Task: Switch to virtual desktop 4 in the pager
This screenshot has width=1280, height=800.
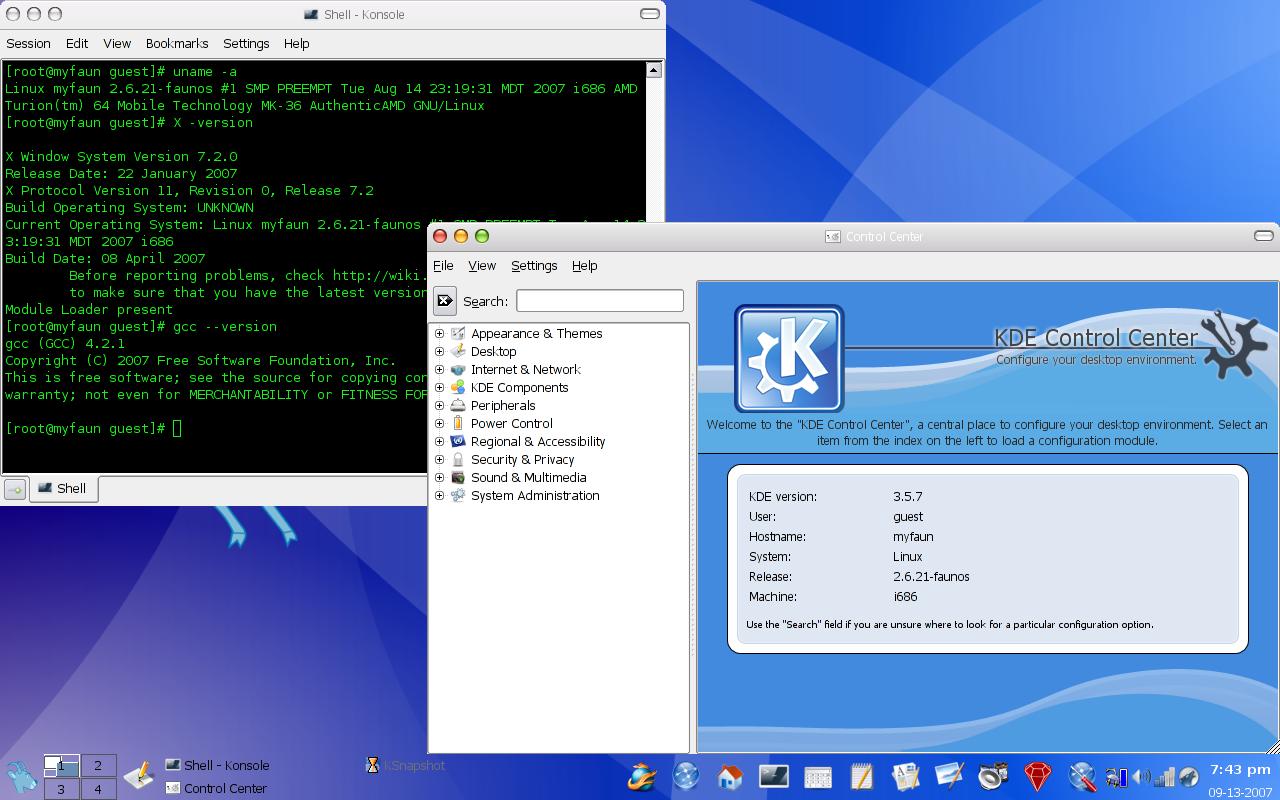Action: [x=98, y=789]
